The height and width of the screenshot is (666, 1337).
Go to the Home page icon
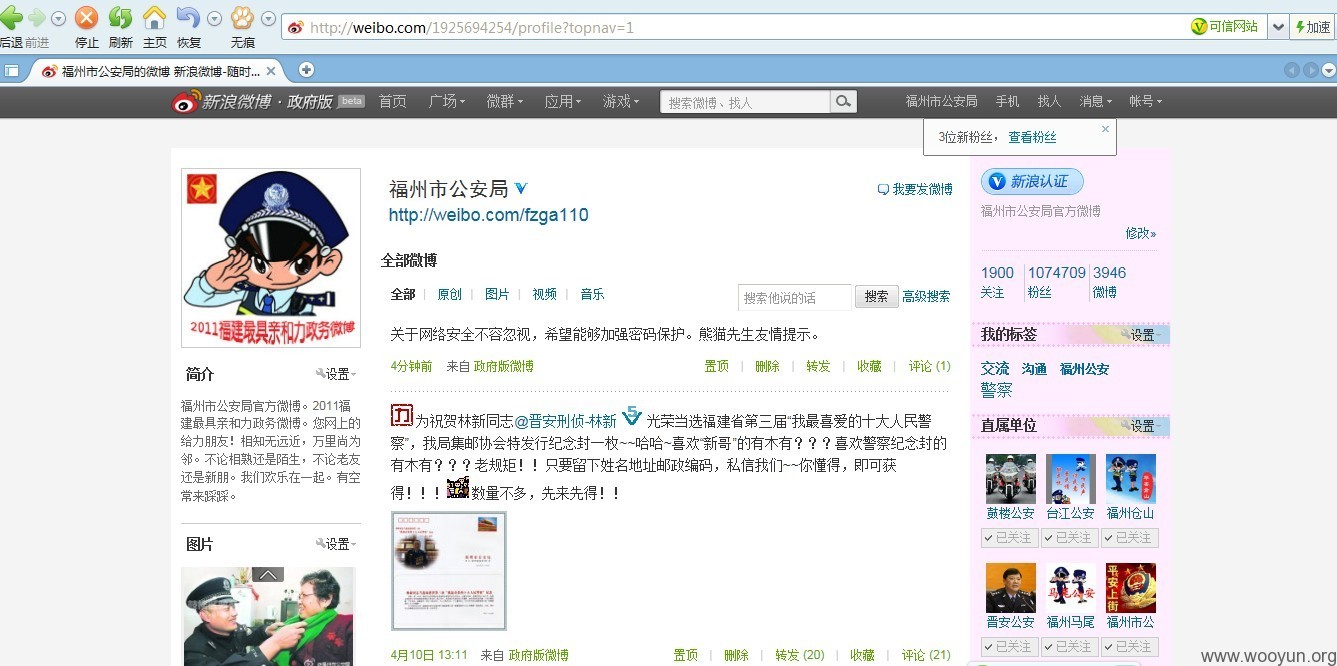pos(154,18)
